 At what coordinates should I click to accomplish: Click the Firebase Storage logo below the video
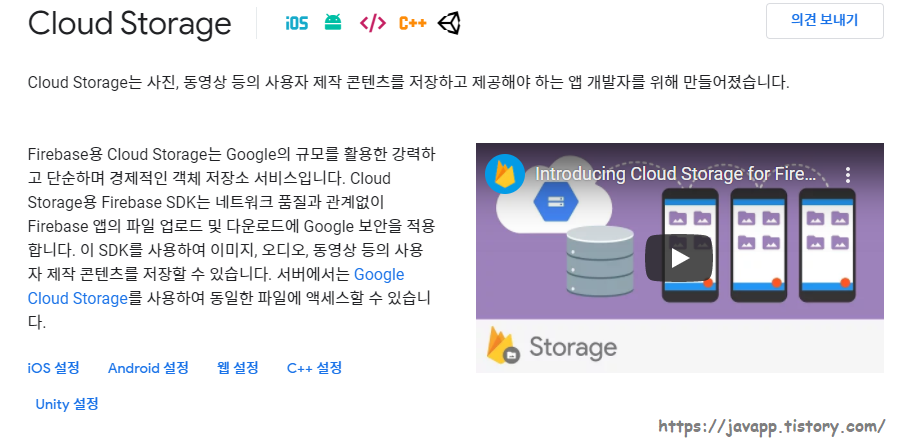552,346
